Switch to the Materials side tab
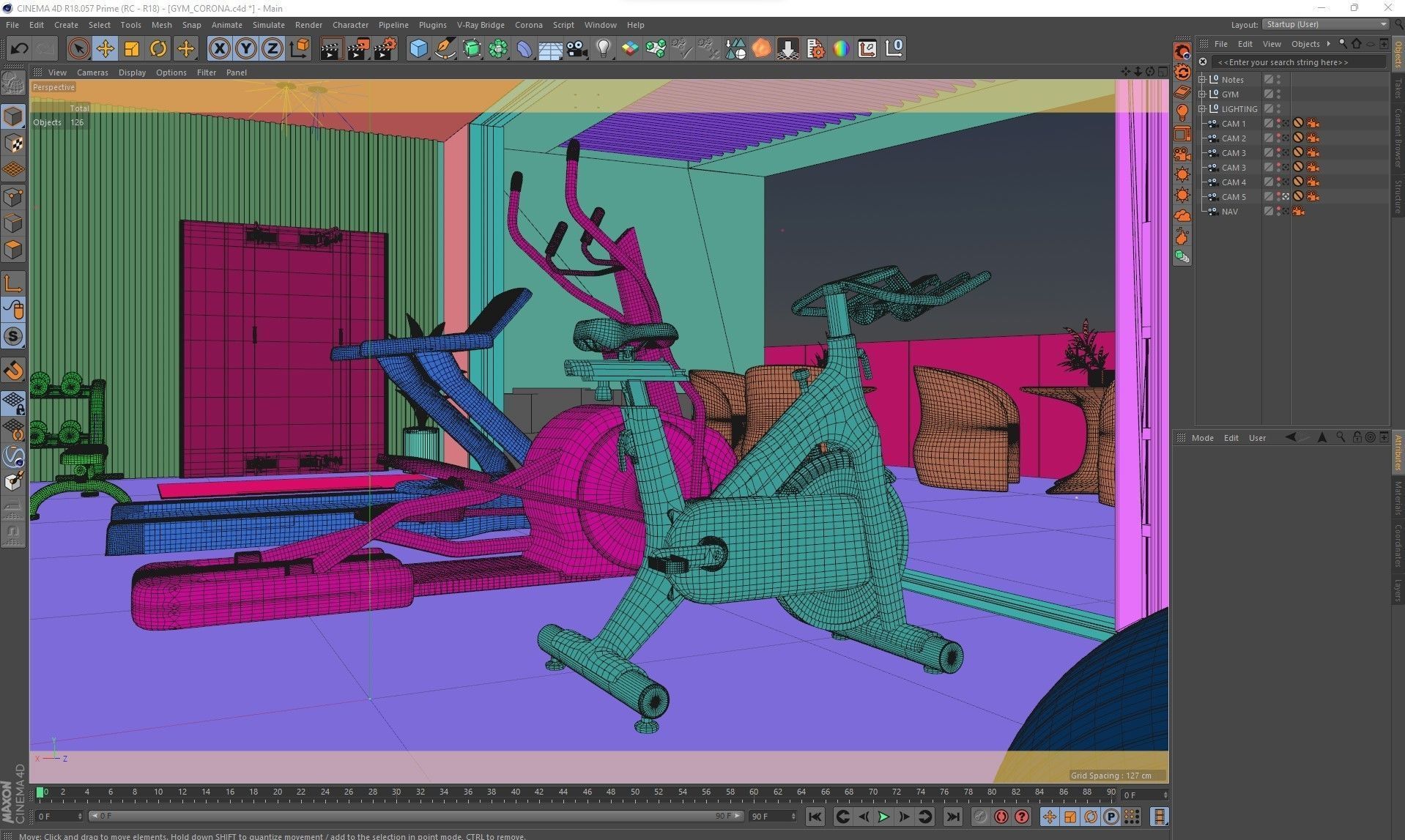 pyautogui.click(x=1398, y=498)
